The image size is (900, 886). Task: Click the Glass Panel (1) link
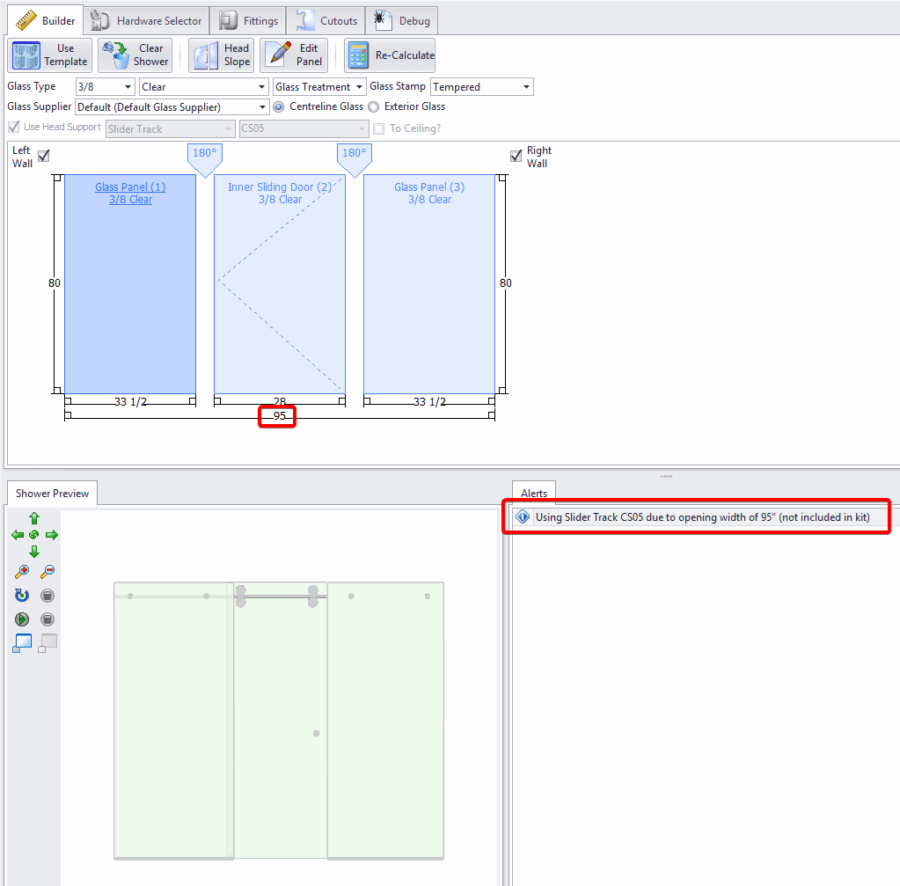[x=130, y=187]
